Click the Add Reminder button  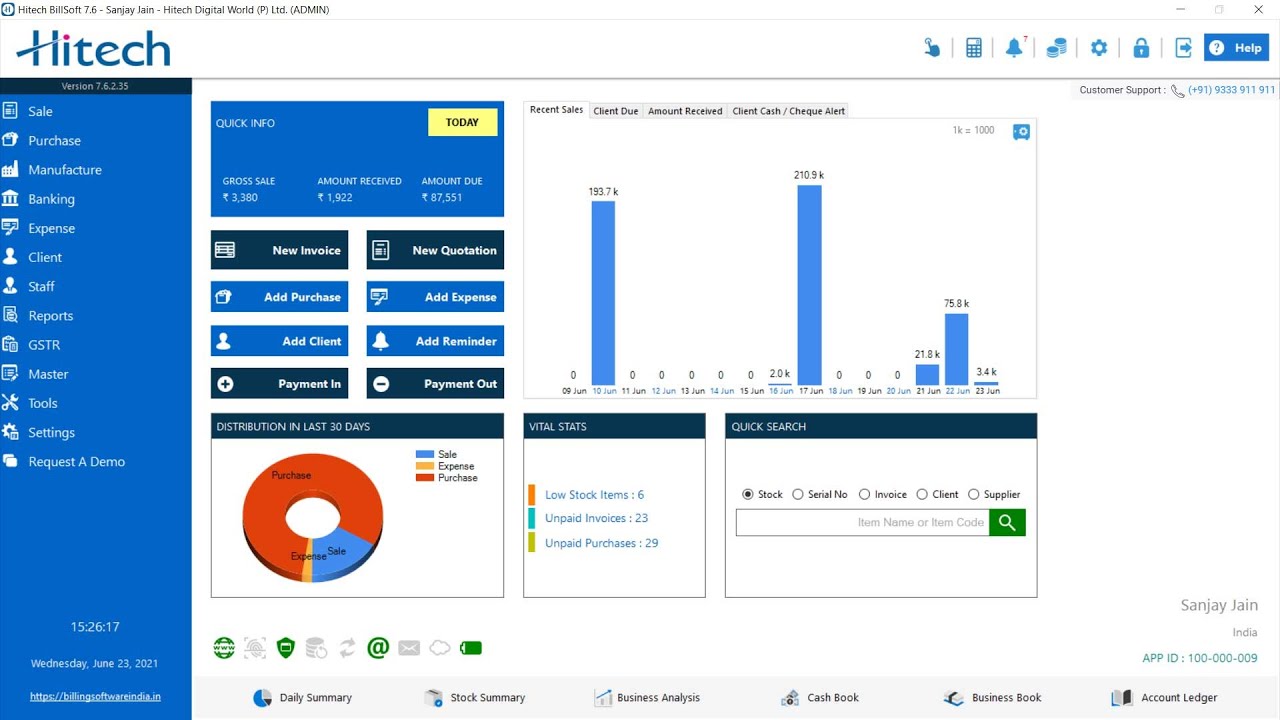pos(435,341)
